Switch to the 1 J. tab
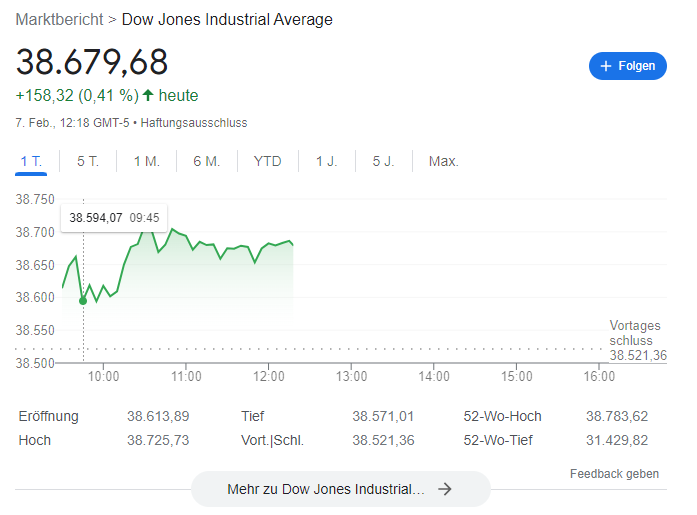 tap(327, 161)
